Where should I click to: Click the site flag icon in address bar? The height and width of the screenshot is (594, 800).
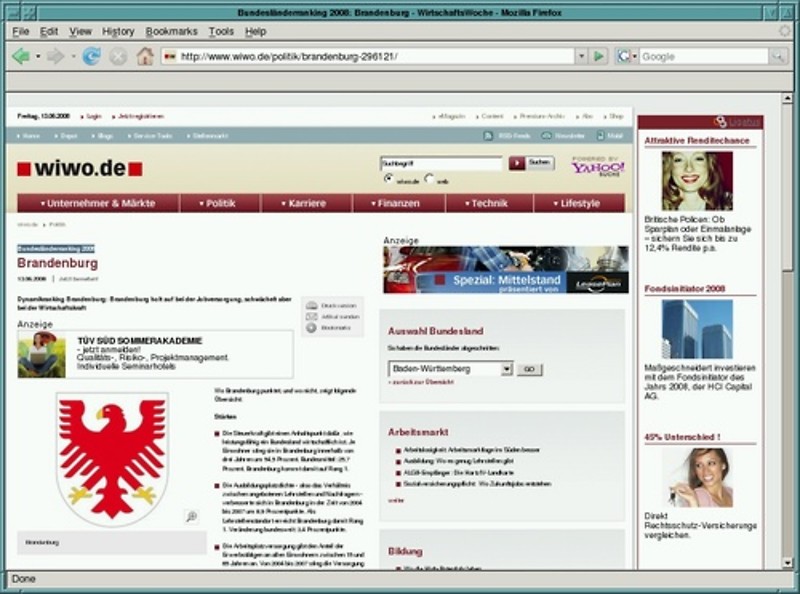(170, 57)
